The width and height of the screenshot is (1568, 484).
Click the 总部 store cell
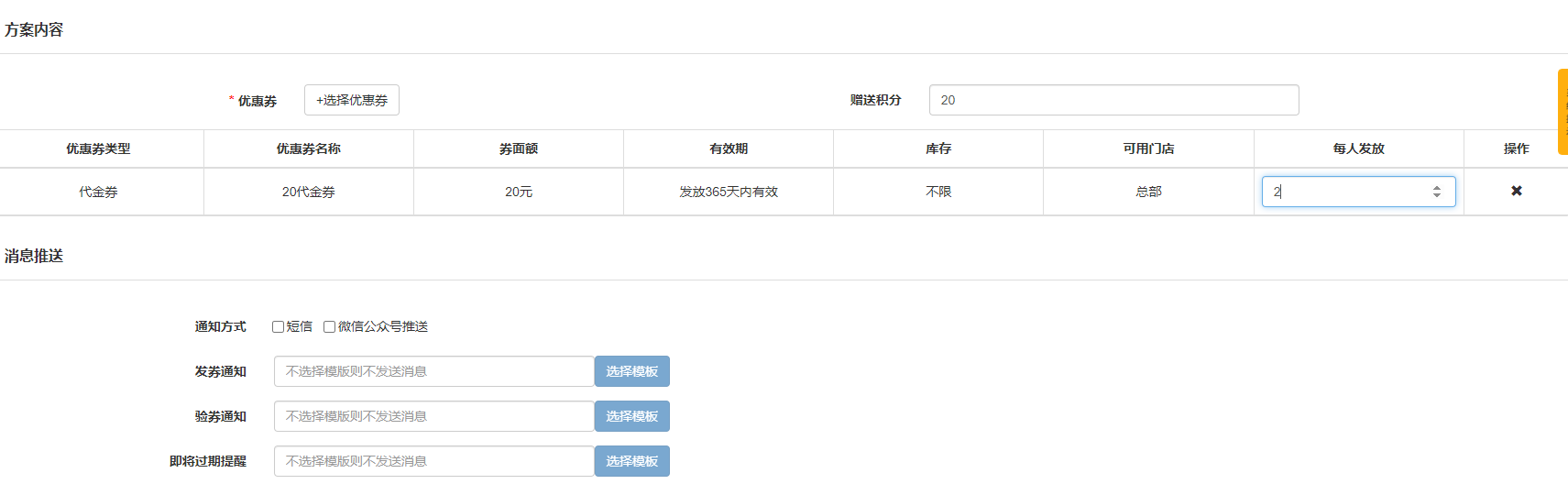(1147, 192)
